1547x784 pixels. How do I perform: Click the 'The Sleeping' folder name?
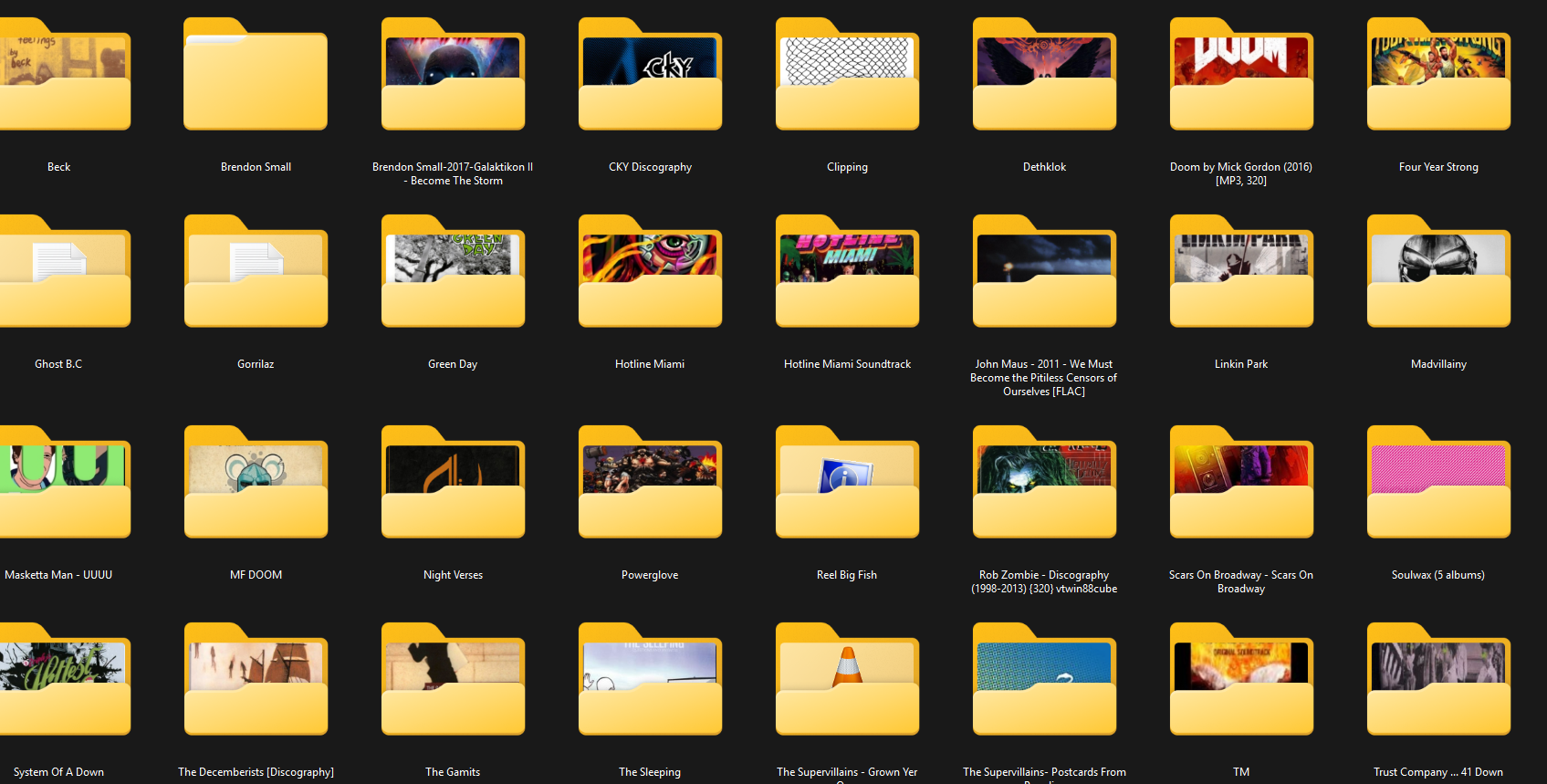coord(650,772)
